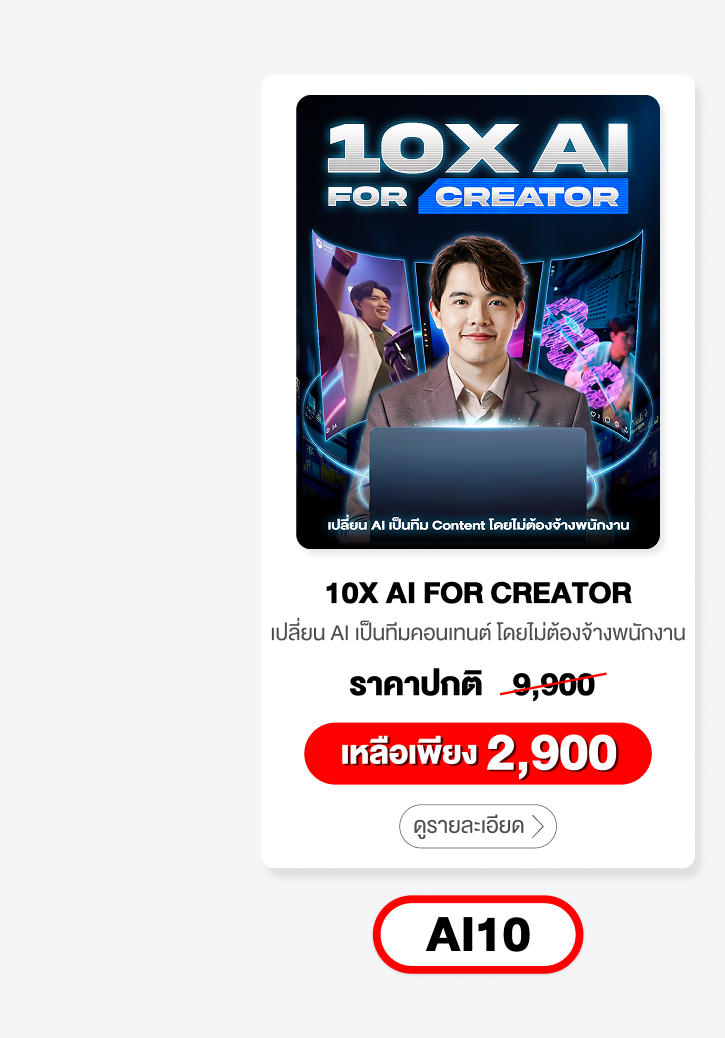The height and width of the screenshot is (1038, 725).
Task: Click the large 10X AI headline on poster
Action: pyautogui.click(x=478, y=148)
